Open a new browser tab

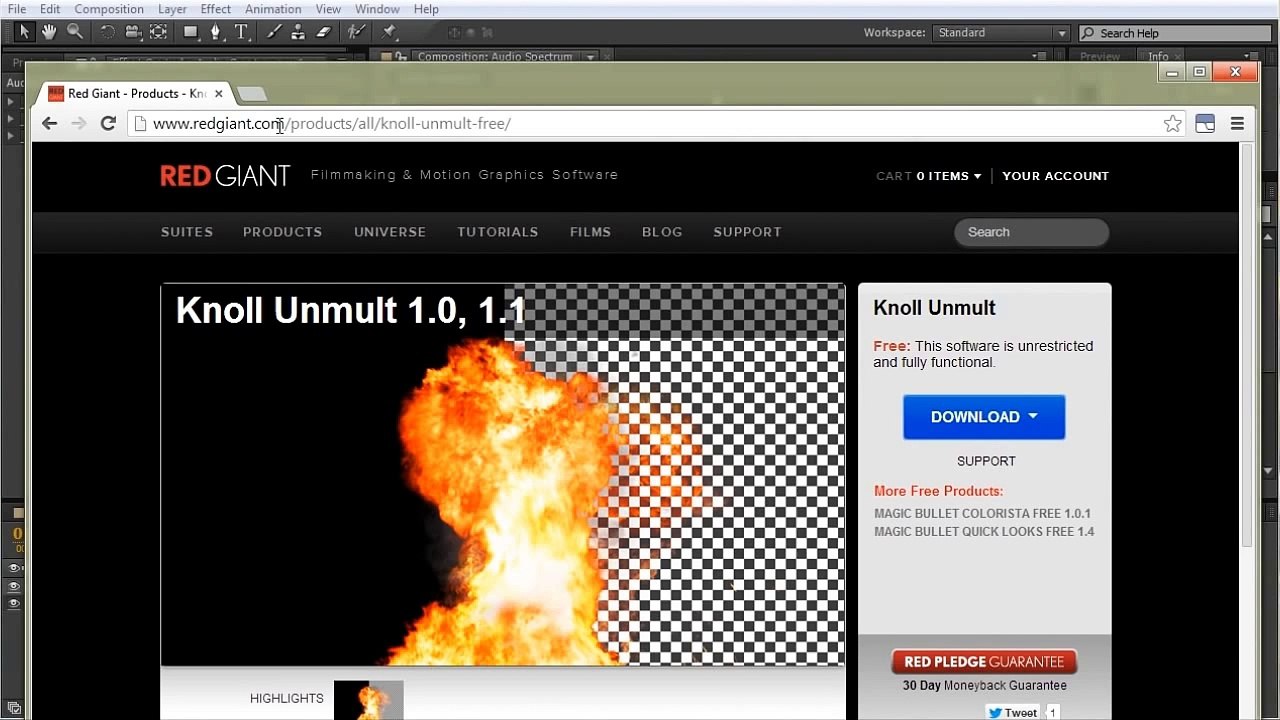252,94
